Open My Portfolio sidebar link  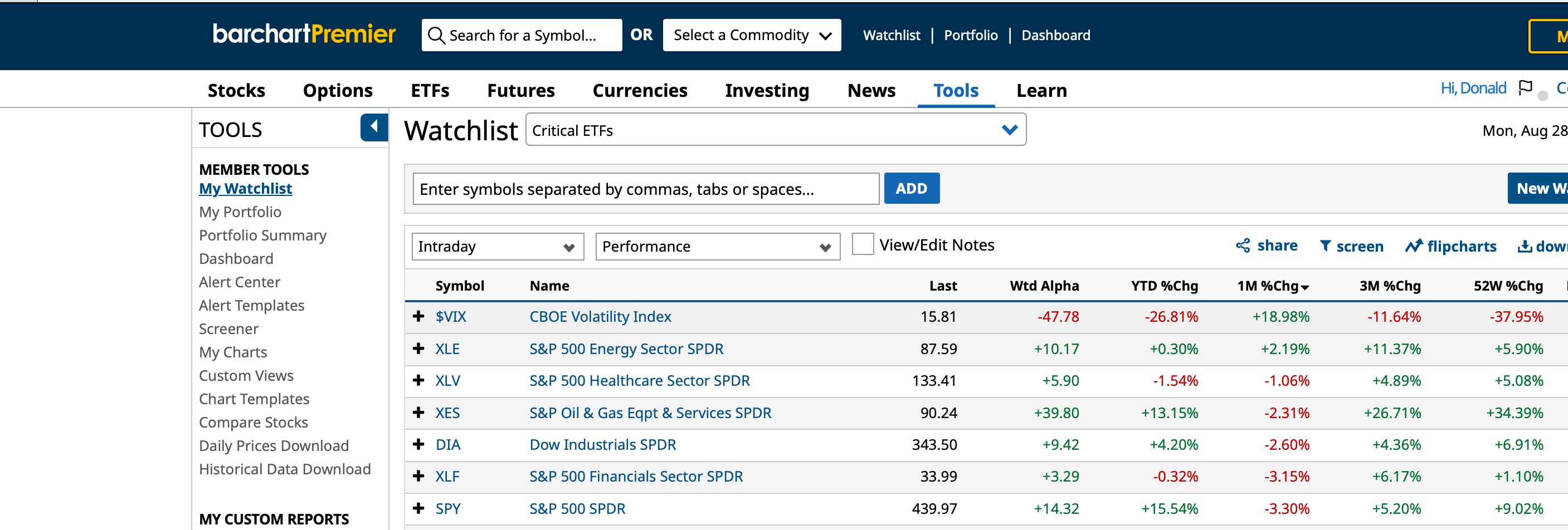tap(240, 212)
